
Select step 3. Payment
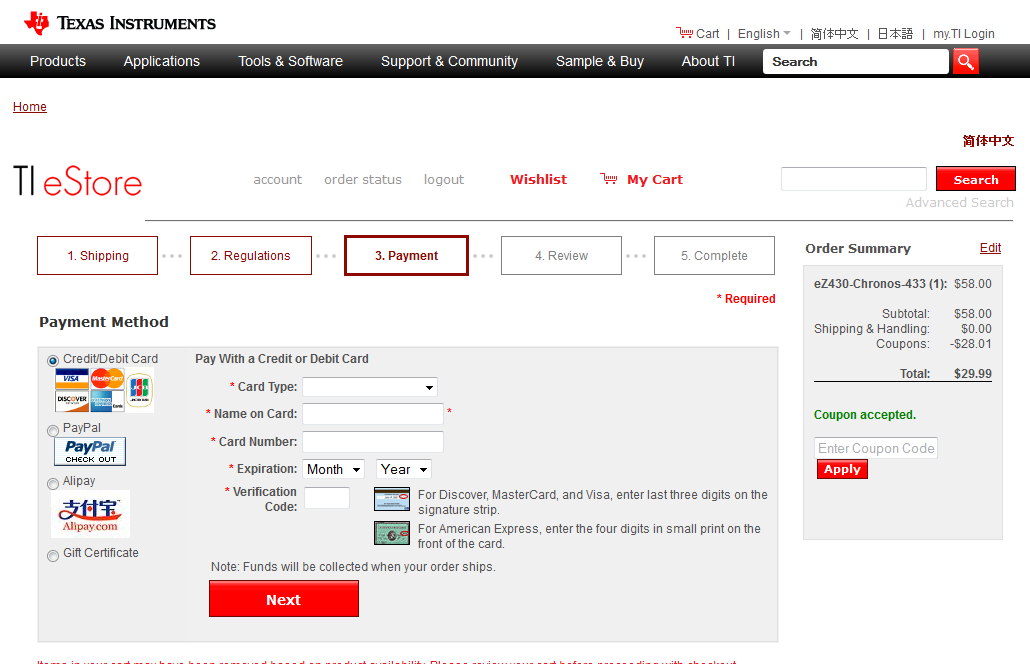coord(406,255)
